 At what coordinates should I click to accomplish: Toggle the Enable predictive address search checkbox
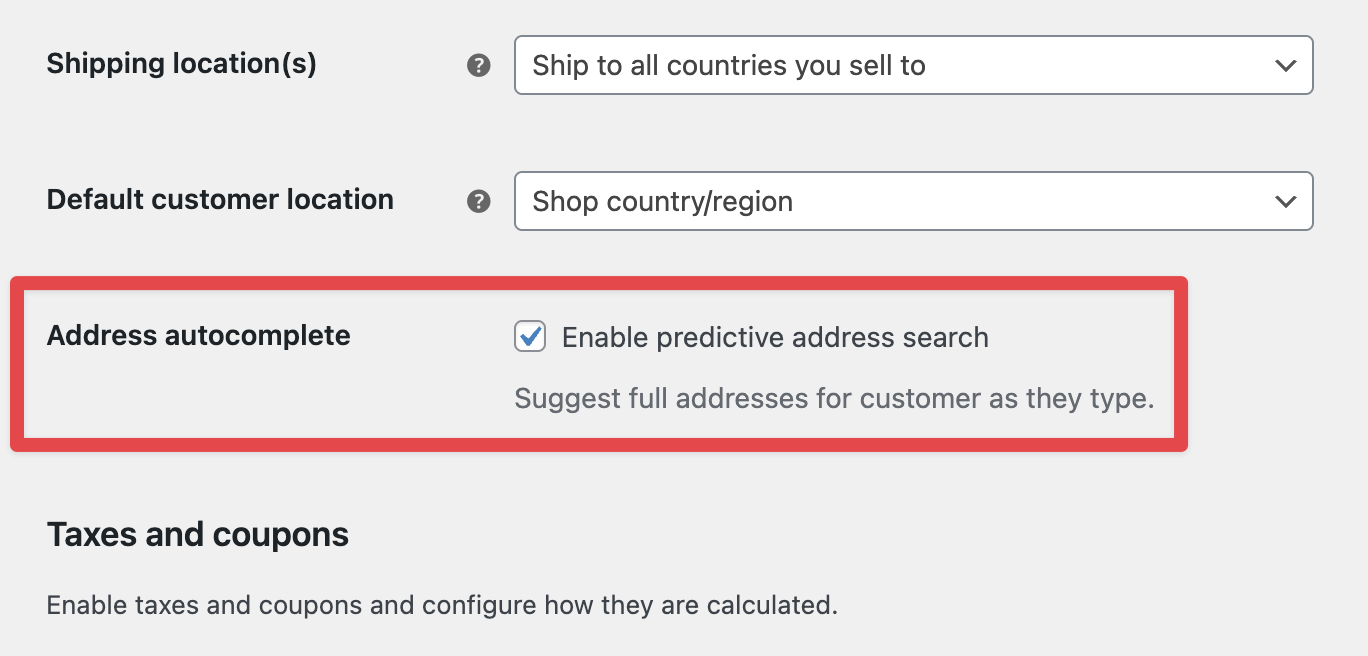pos(530,337)
